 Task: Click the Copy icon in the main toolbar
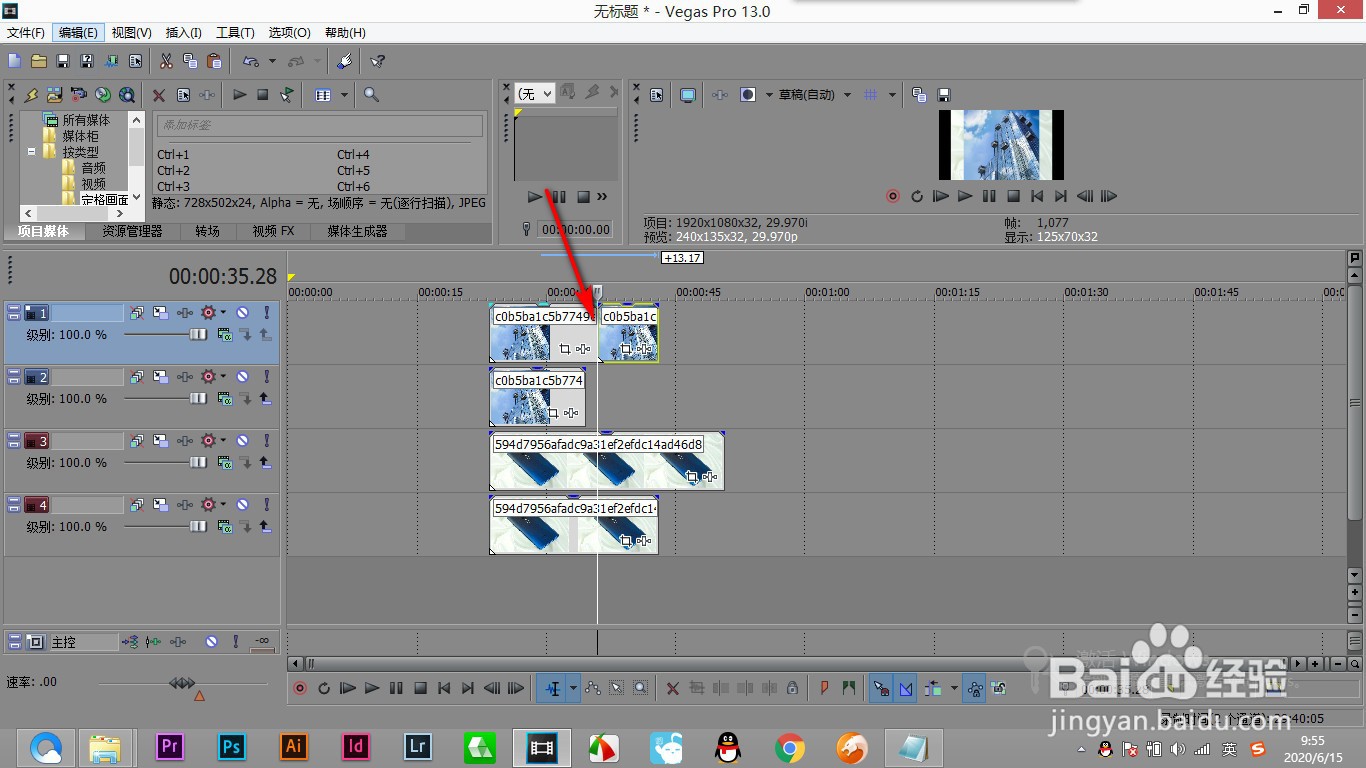[x=190, y=61]
